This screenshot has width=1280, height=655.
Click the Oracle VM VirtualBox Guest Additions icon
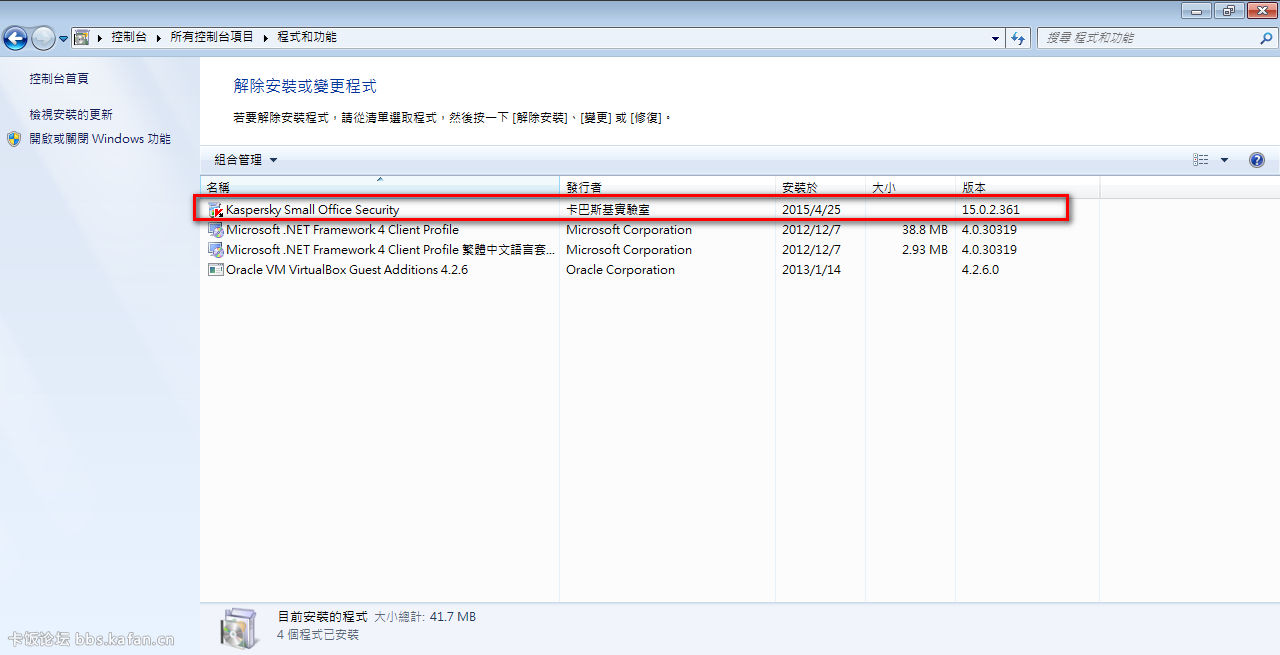pos(215,270)
